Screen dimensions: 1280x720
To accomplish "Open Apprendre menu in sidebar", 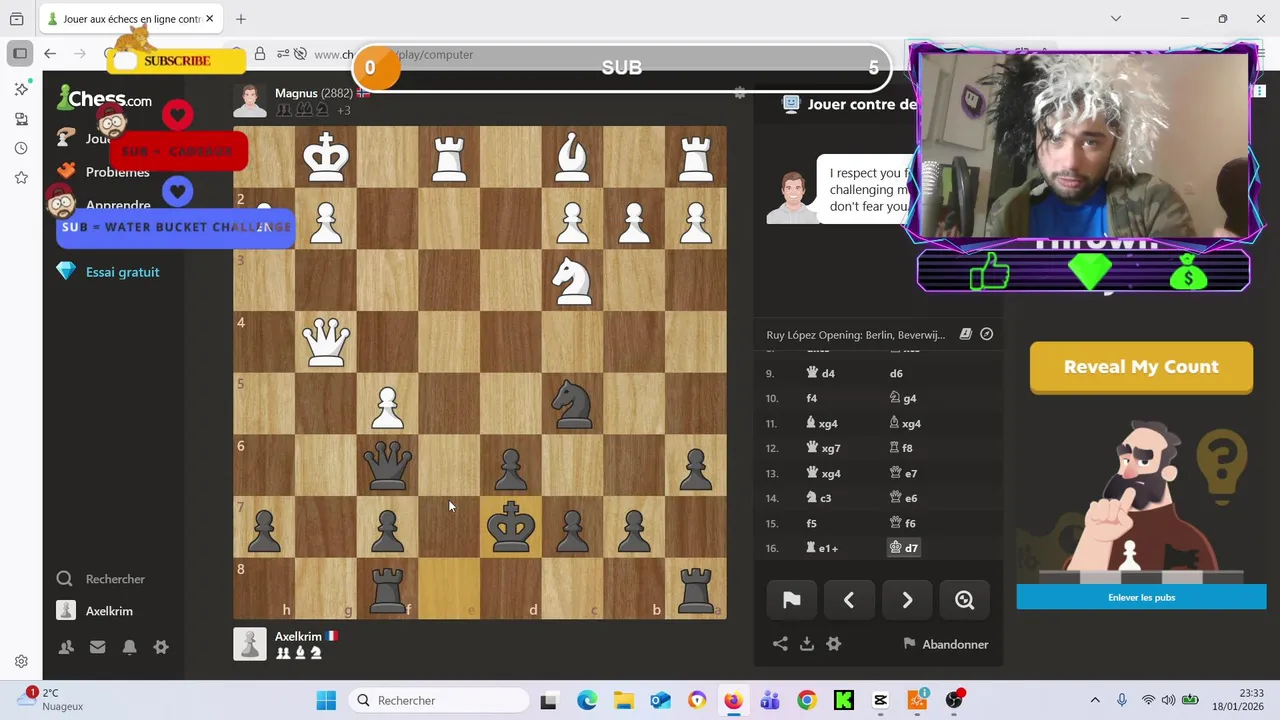I will [x=118, y=205].
